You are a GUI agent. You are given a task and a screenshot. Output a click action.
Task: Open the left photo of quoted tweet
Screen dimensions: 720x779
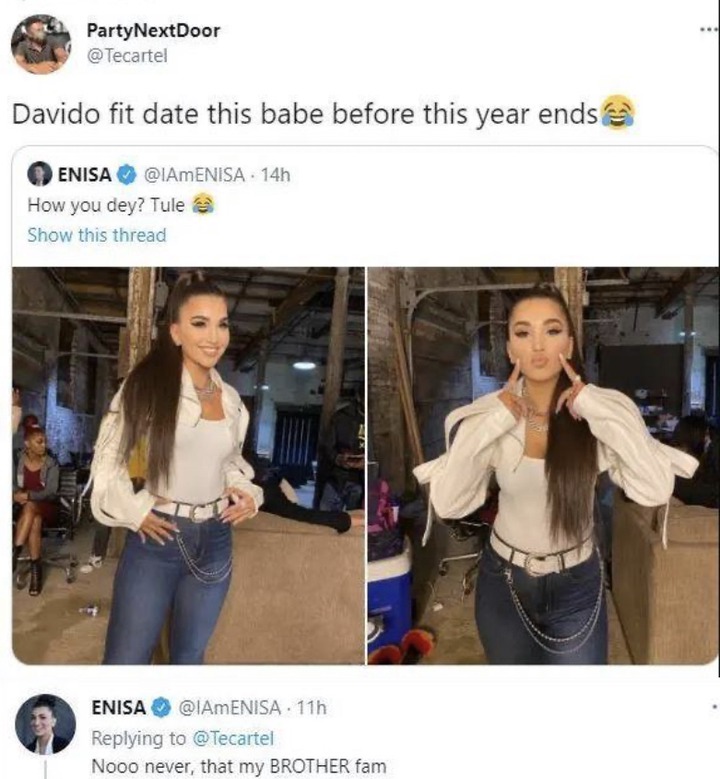pos(188,466)
